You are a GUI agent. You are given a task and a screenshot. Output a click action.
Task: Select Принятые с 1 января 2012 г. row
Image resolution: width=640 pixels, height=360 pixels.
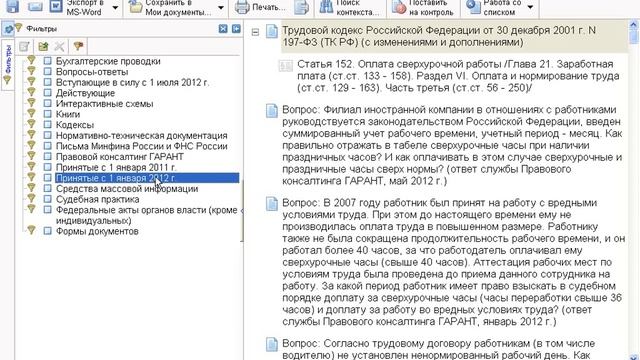click(147, 178)
